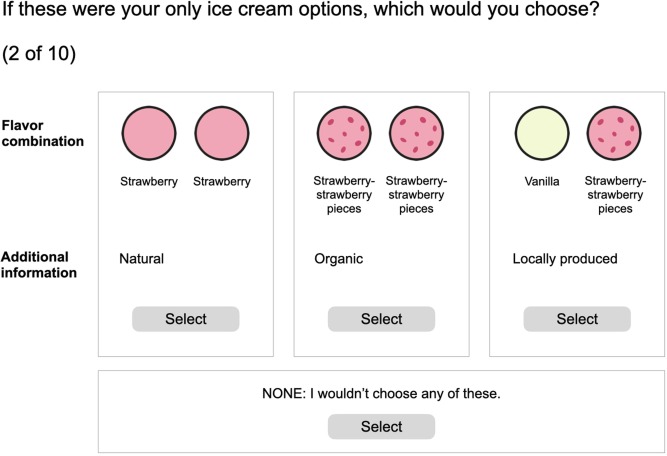Viewport: 667px width, 456px height.
Task: Click the "Locally produced" text
Action: click(x=564, y=259)
